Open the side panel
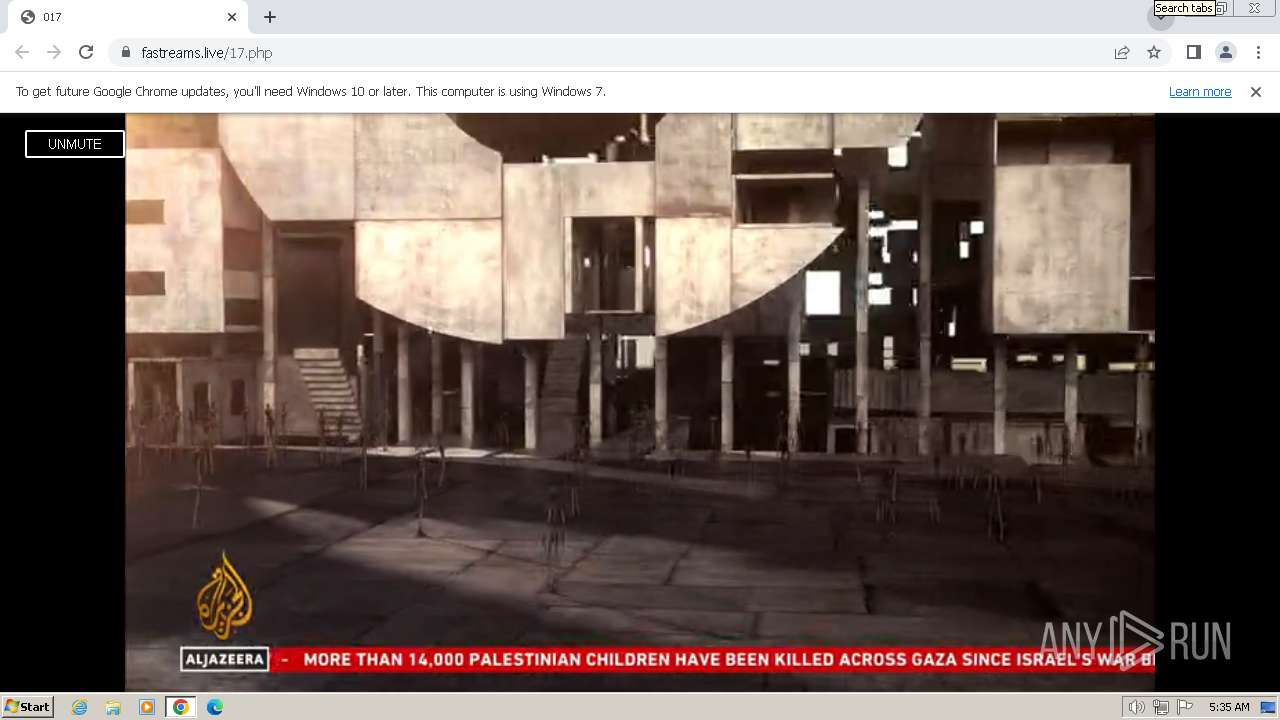1280x720 pixels. coord(1193,52)
